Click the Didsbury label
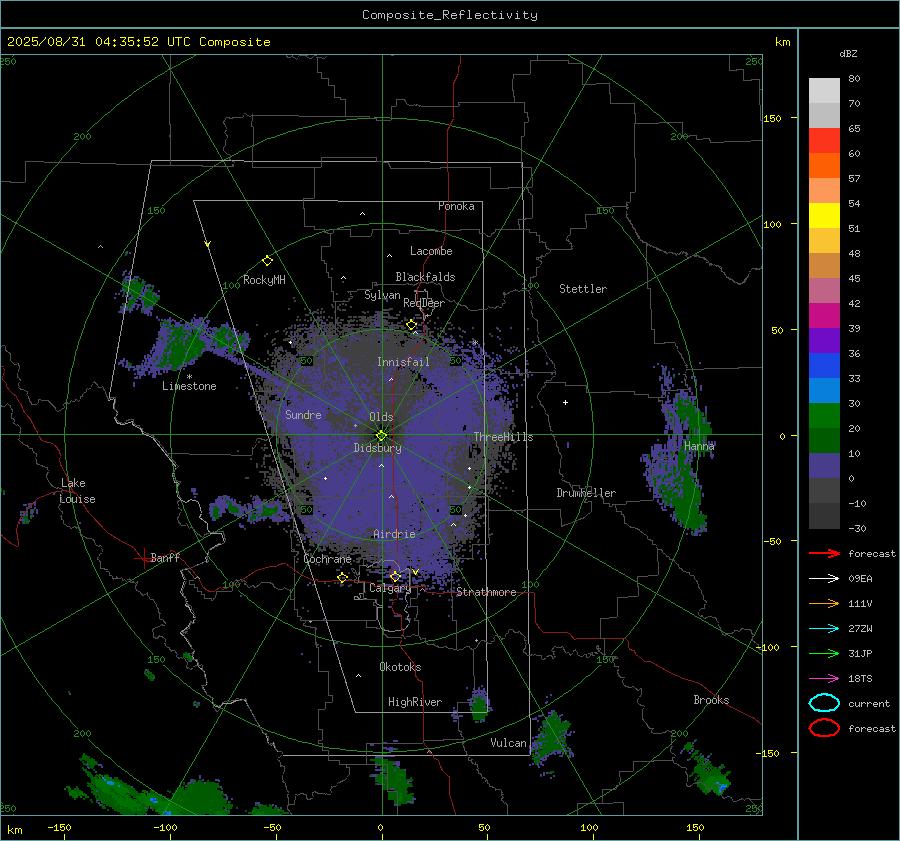 [x=378, y=448]
